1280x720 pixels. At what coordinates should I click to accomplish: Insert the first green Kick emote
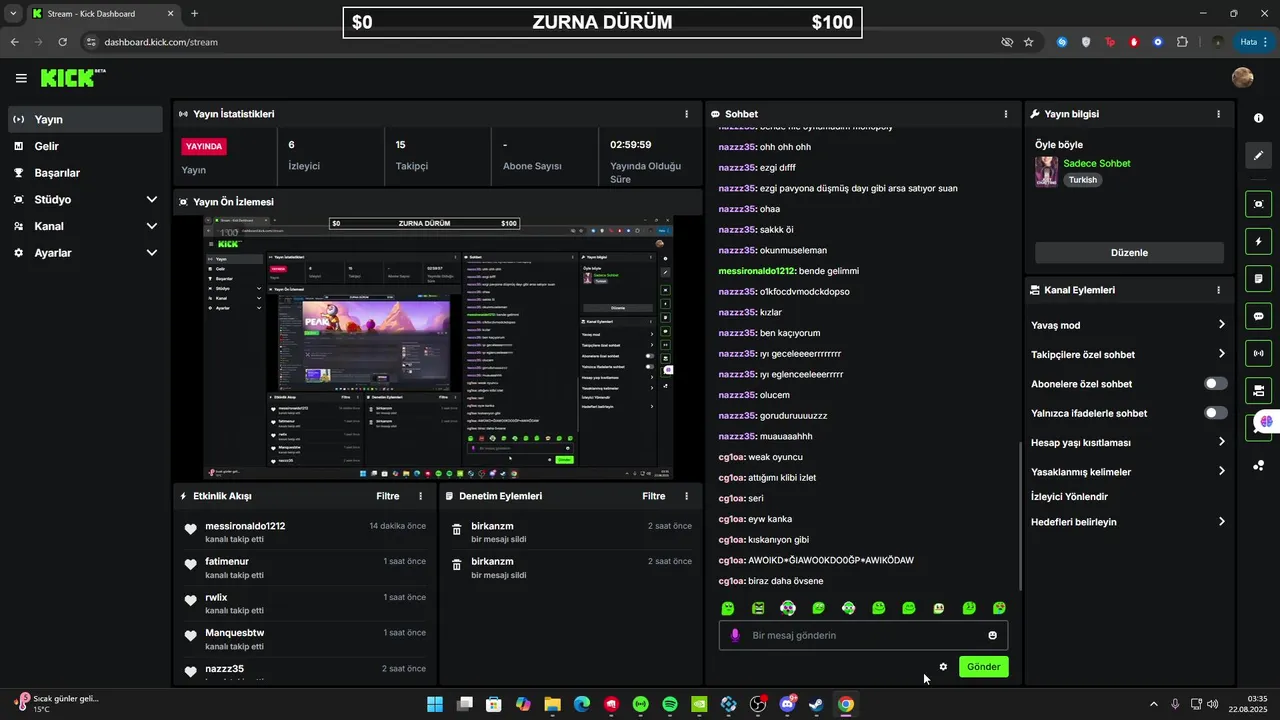tap(728, 608)
